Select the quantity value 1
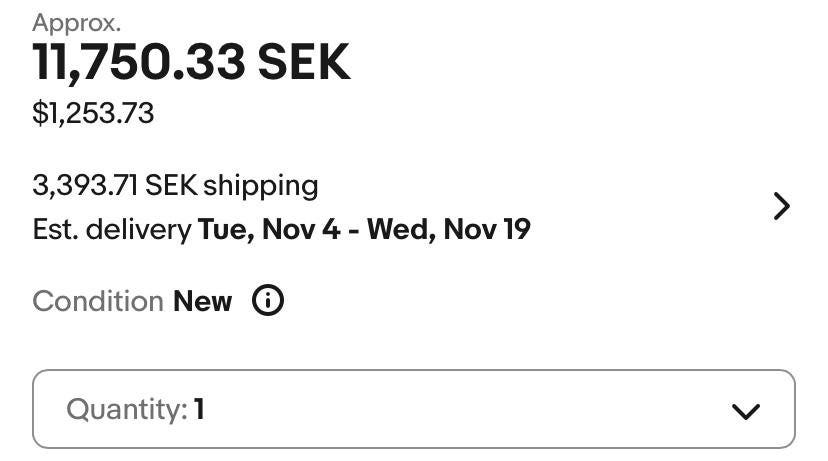Screen dimensions: 828x461 (x=200, y=409)
